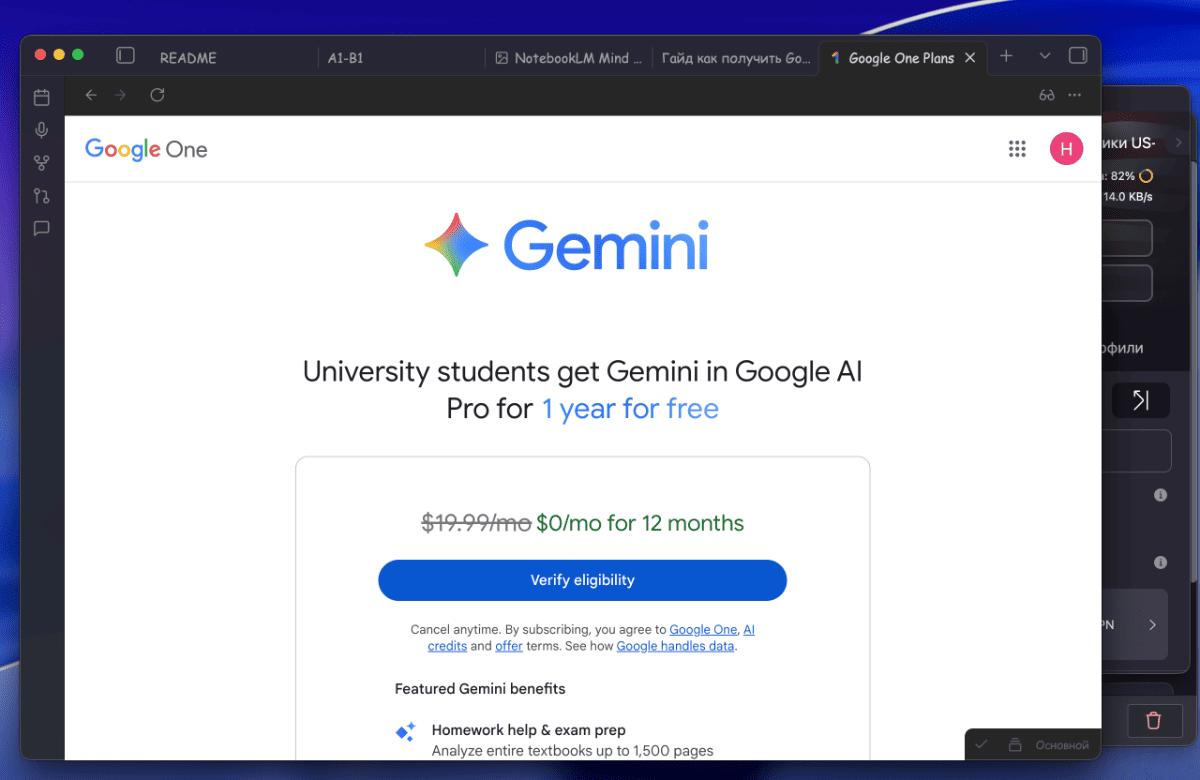Start the audio recorder microphone icon

41,130
